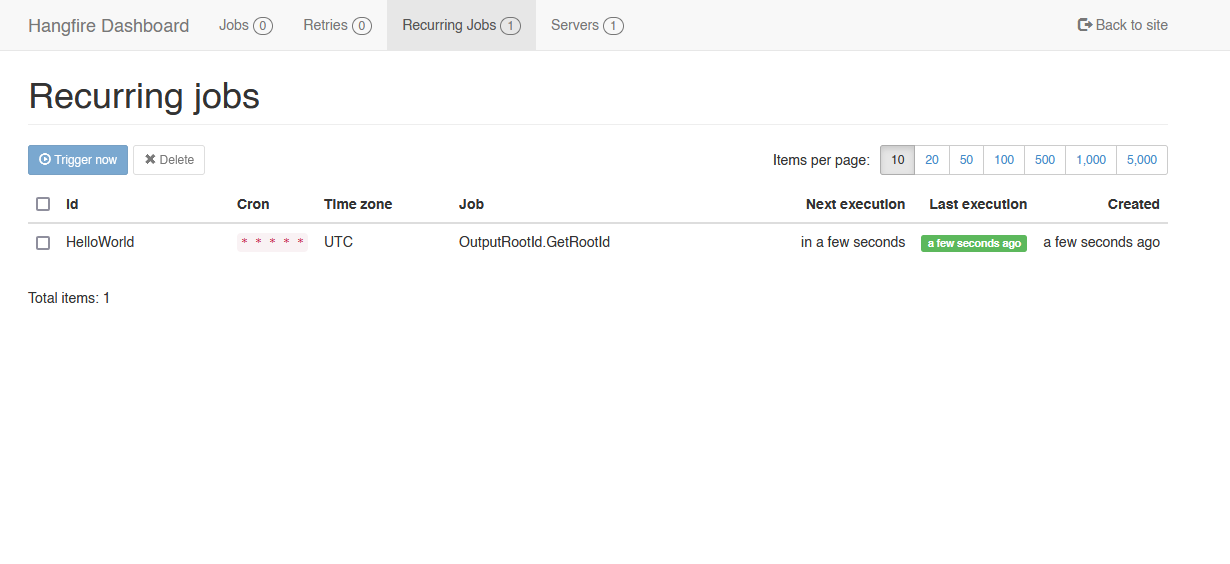Click the Jobs count badge
The height and width of the screenshot is (564, 1230).
click(x=263, y=26)
